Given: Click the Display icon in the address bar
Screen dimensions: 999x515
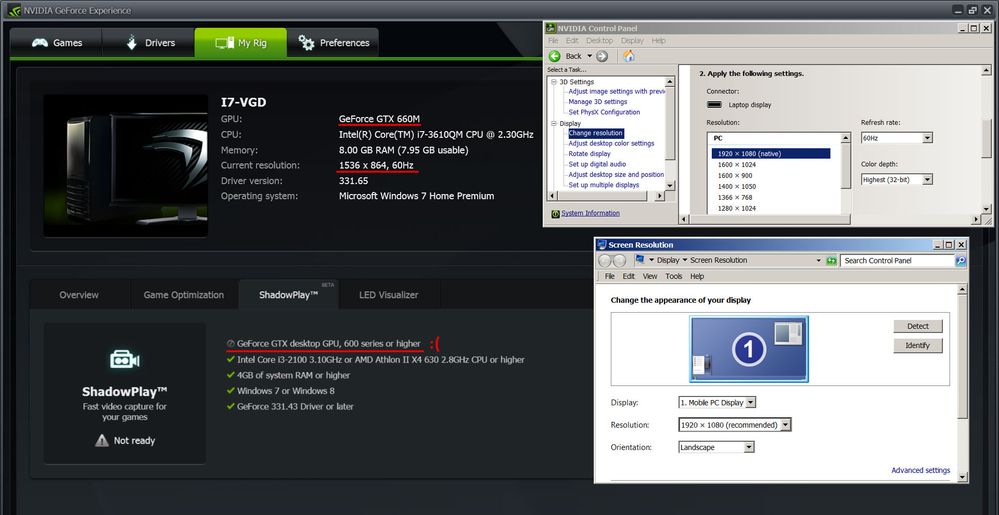Looking at the screenshot, I should 640,260.
